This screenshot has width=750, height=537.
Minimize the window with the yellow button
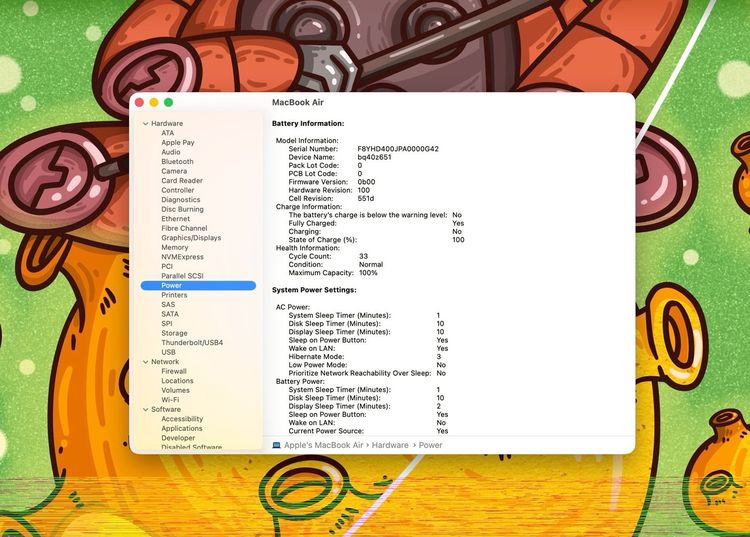pyautogui.click(x=154, y=102)
